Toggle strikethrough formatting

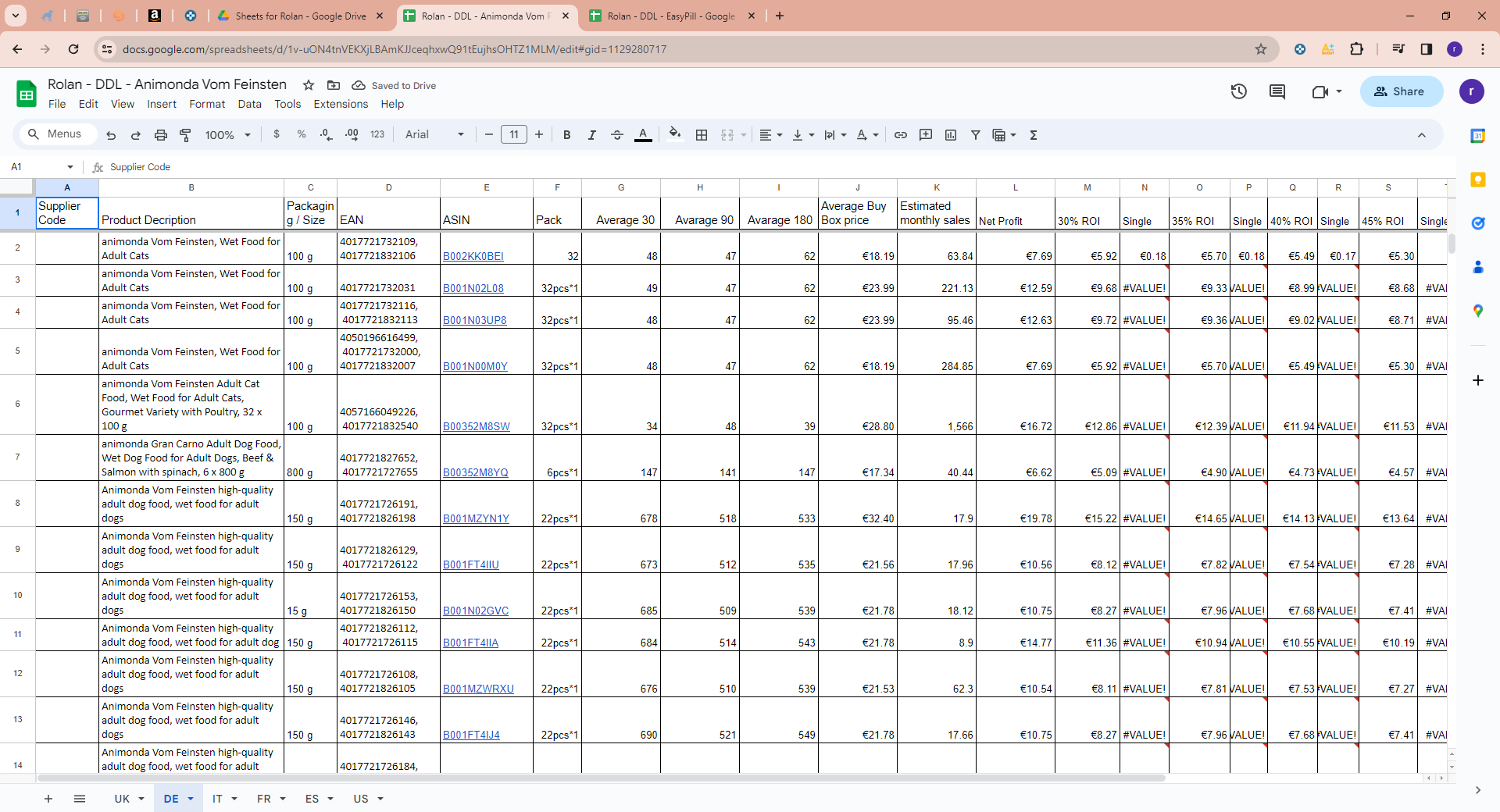[x=617, y=135]
